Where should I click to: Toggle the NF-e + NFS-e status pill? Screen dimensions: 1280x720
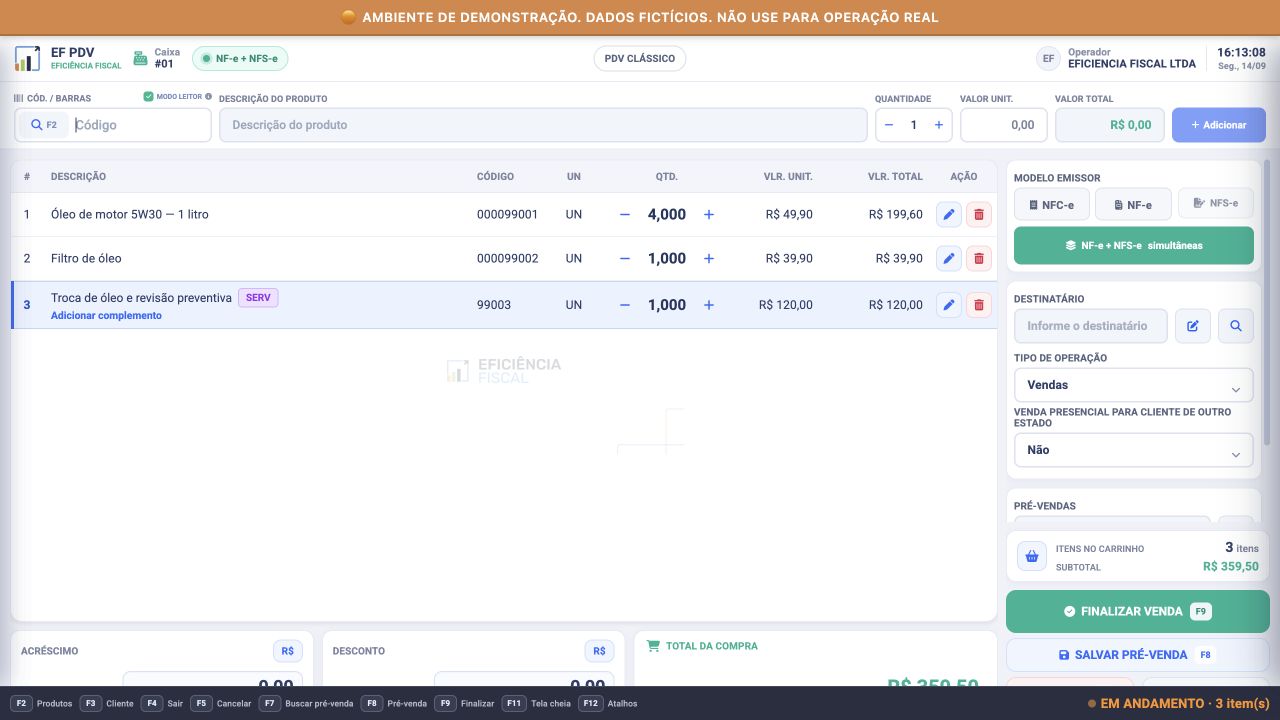click(x=240, y=58)
